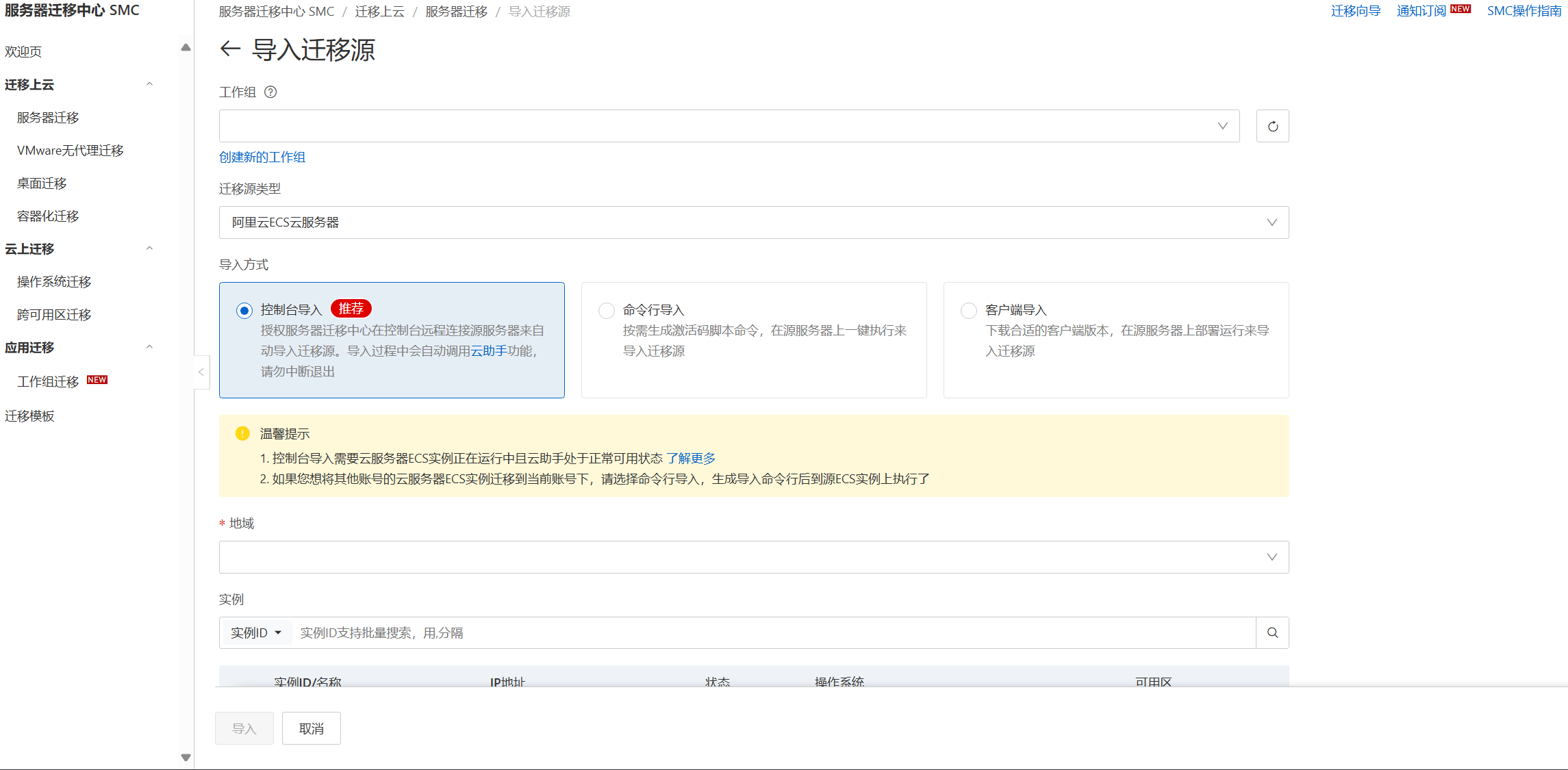Collapse the 云上迁移 sidebar section
Image resolution: width=1568 pixels, height=770 pixels.
pos(149,248)
